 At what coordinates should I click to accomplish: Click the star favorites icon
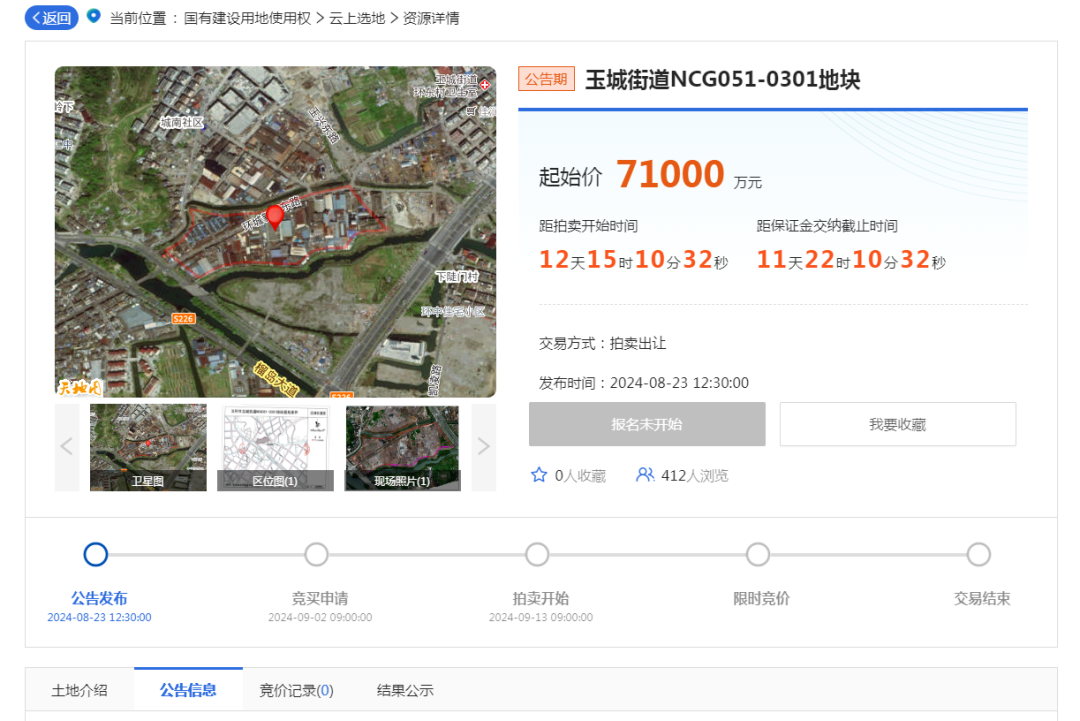(539, 475)
